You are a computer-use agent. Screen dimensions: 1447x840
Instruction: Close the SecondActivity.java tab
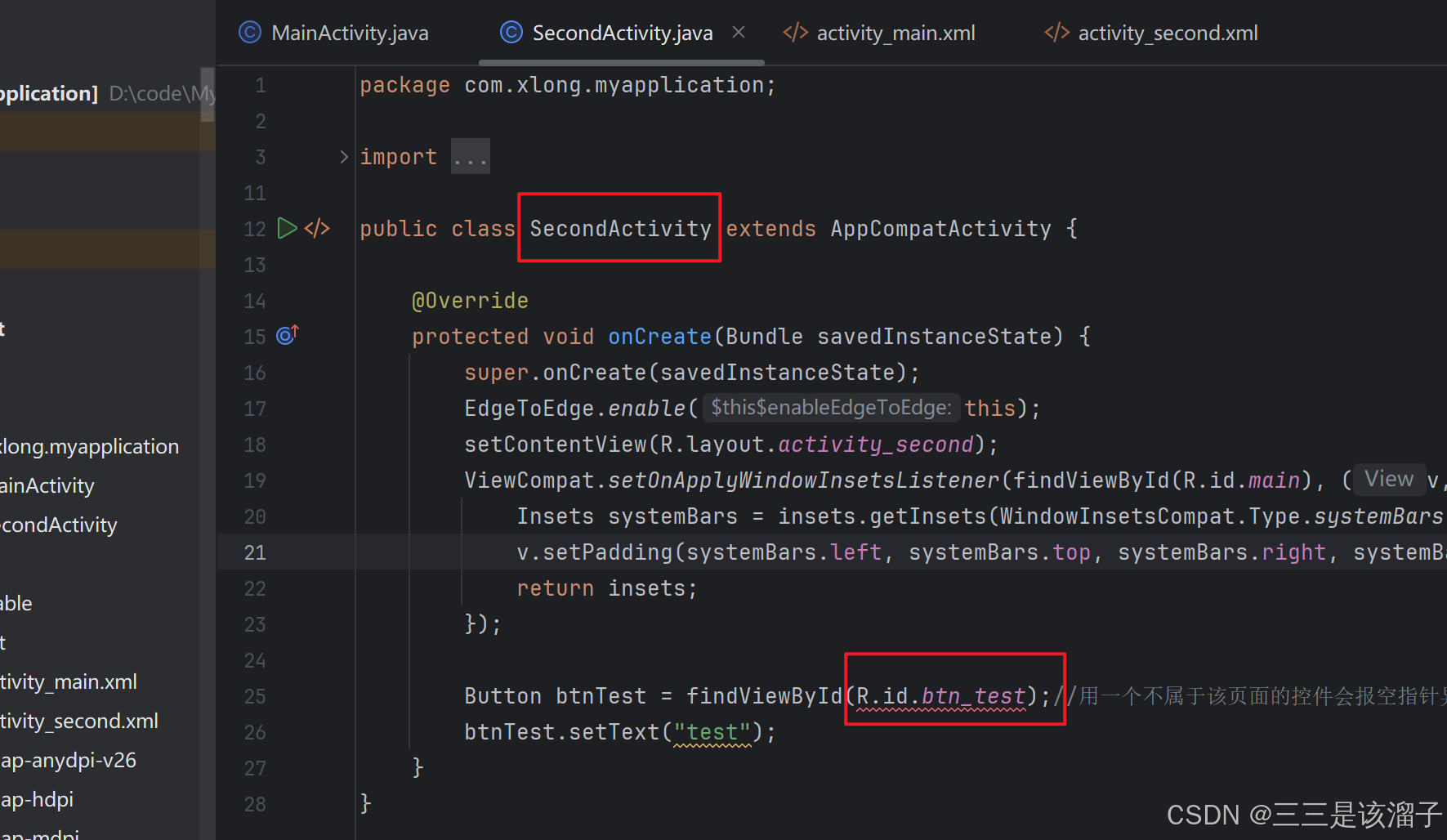(x=739, y=32)
